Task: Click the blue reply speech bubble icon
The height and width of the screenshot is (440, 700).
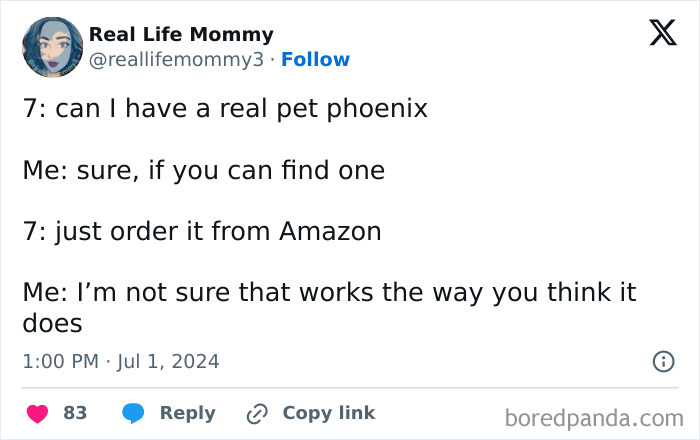Action: (135, 412)
